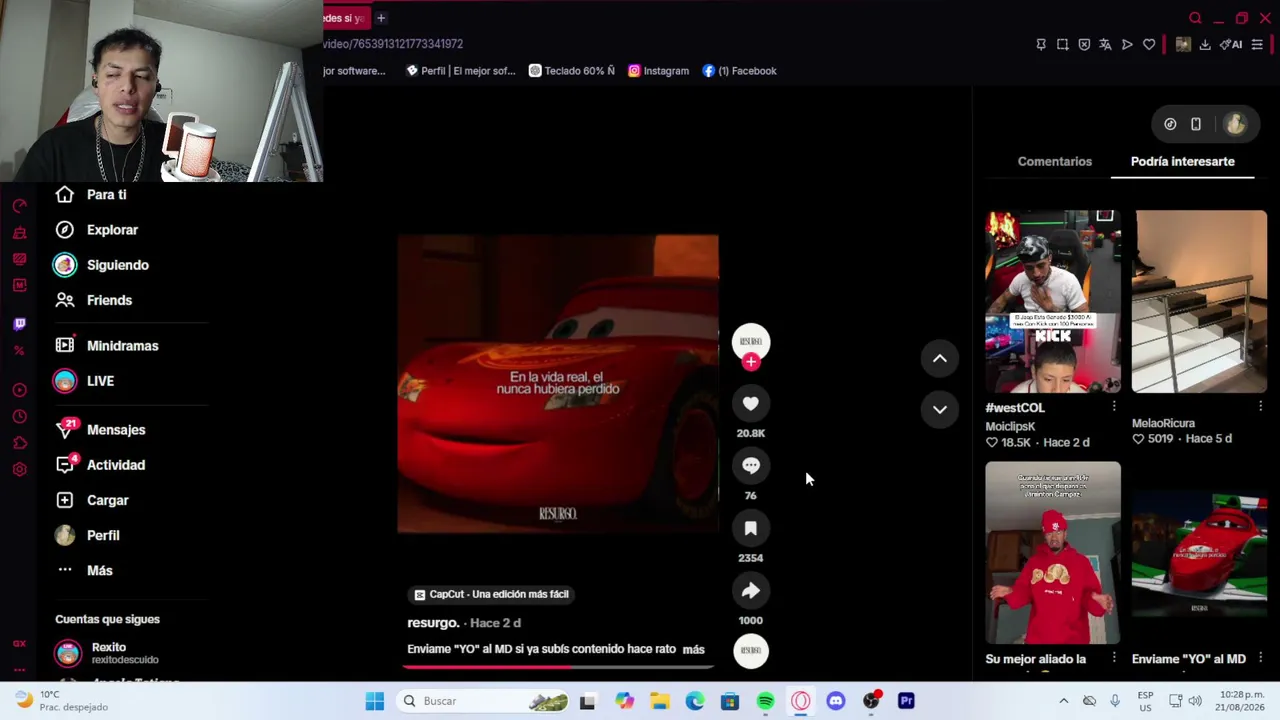Open the Siguiendo feed

click(117, 265)
